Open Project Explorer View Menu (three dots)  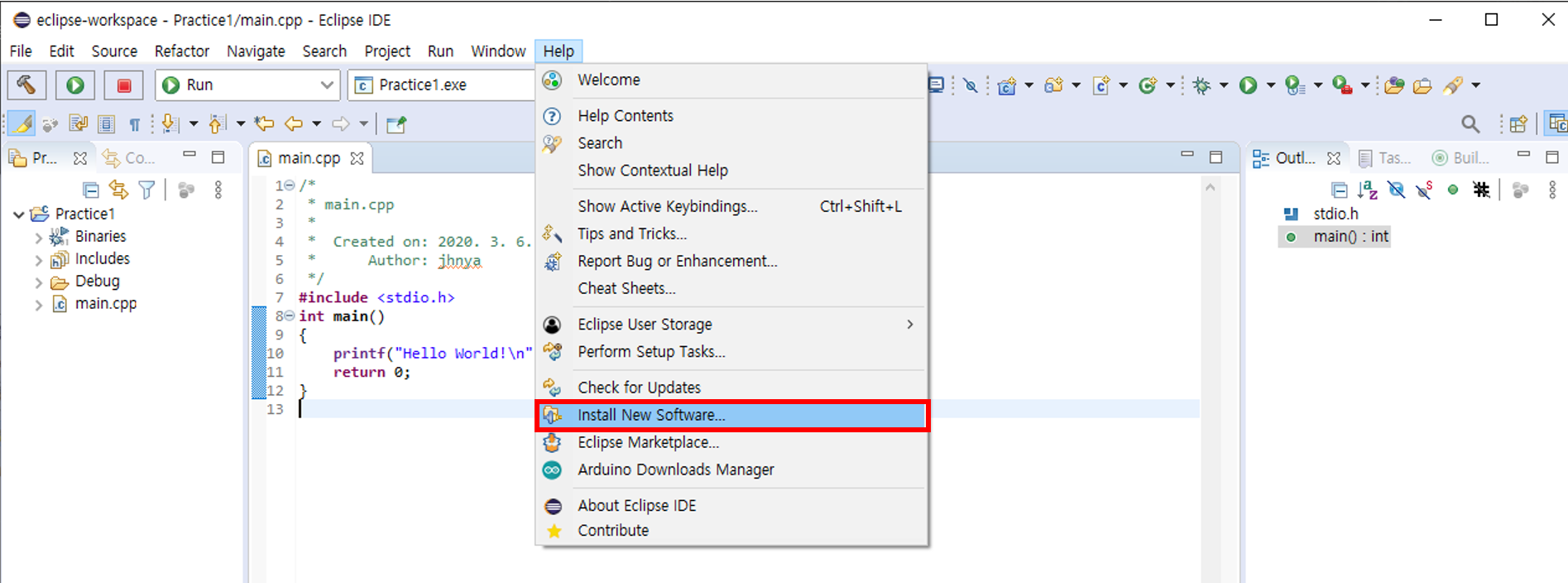(x=218, y=190)
